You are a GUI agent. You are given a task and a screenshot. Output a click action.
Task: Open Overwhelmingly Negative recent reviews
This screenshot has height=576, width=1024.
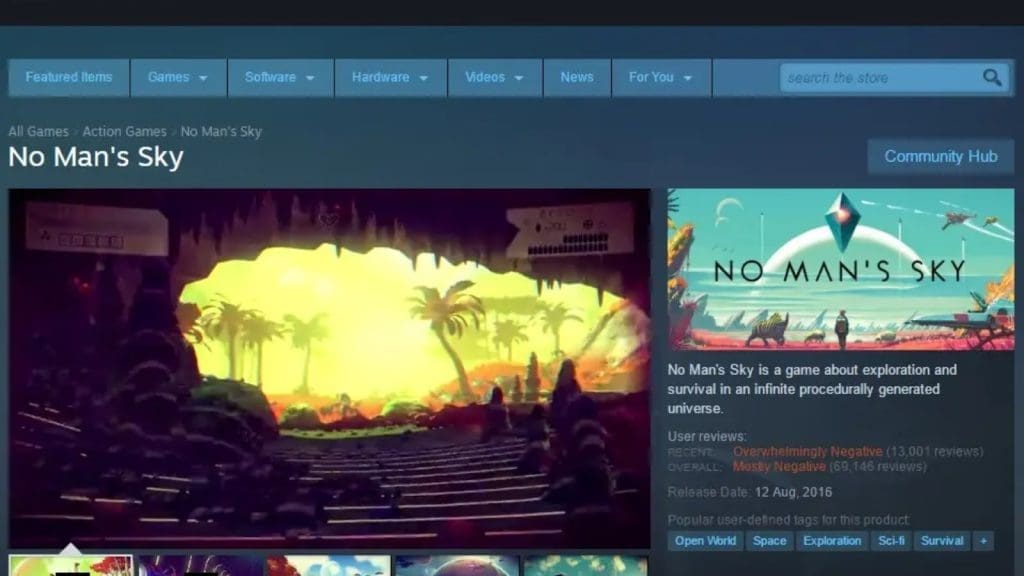point(807,451)
